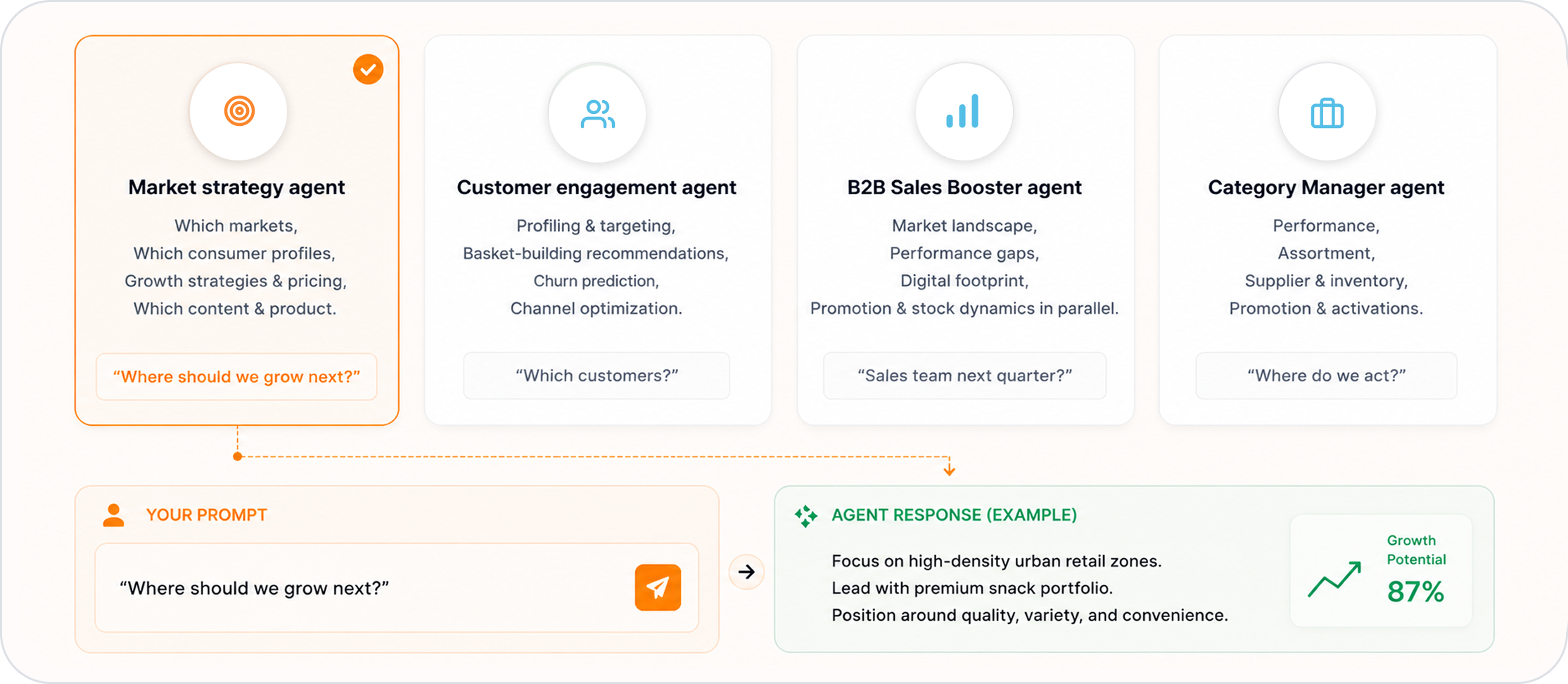
Task: Click "Position around quality, variety, and convenience."
Action: 1030,615
